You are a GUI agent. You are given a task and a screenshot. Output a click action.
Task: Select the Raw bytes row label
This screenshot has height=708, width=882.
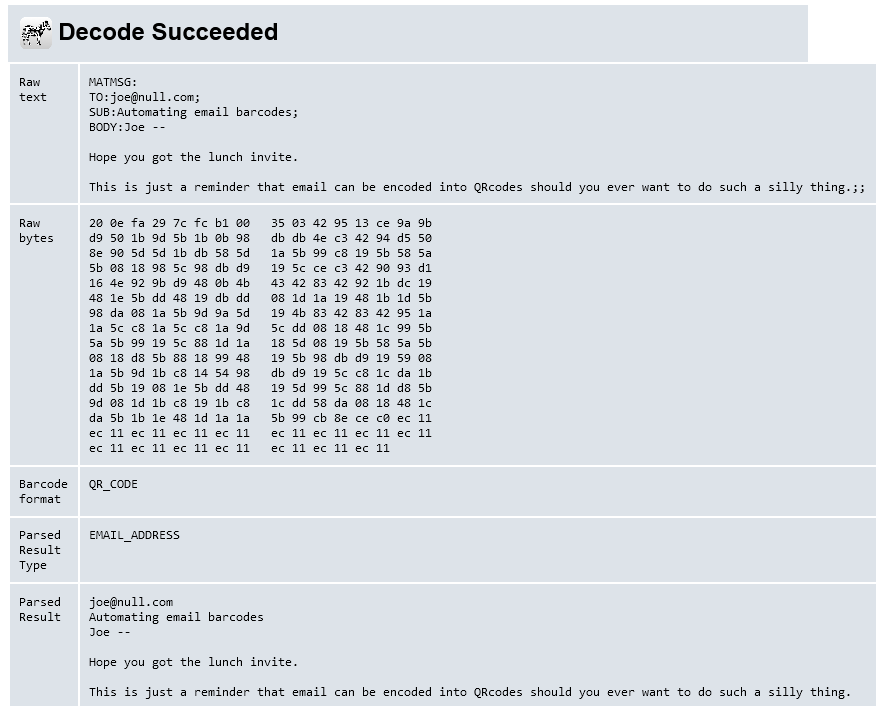coord(36,231)
